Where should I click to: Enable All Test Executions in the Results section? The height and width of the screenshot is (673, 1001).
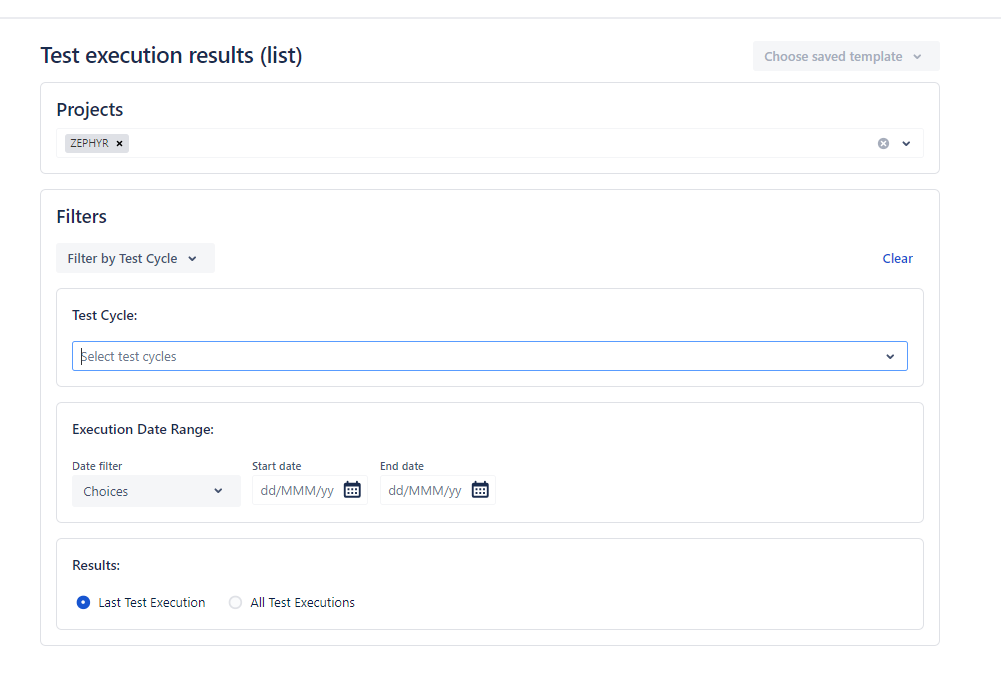point(234,602)
